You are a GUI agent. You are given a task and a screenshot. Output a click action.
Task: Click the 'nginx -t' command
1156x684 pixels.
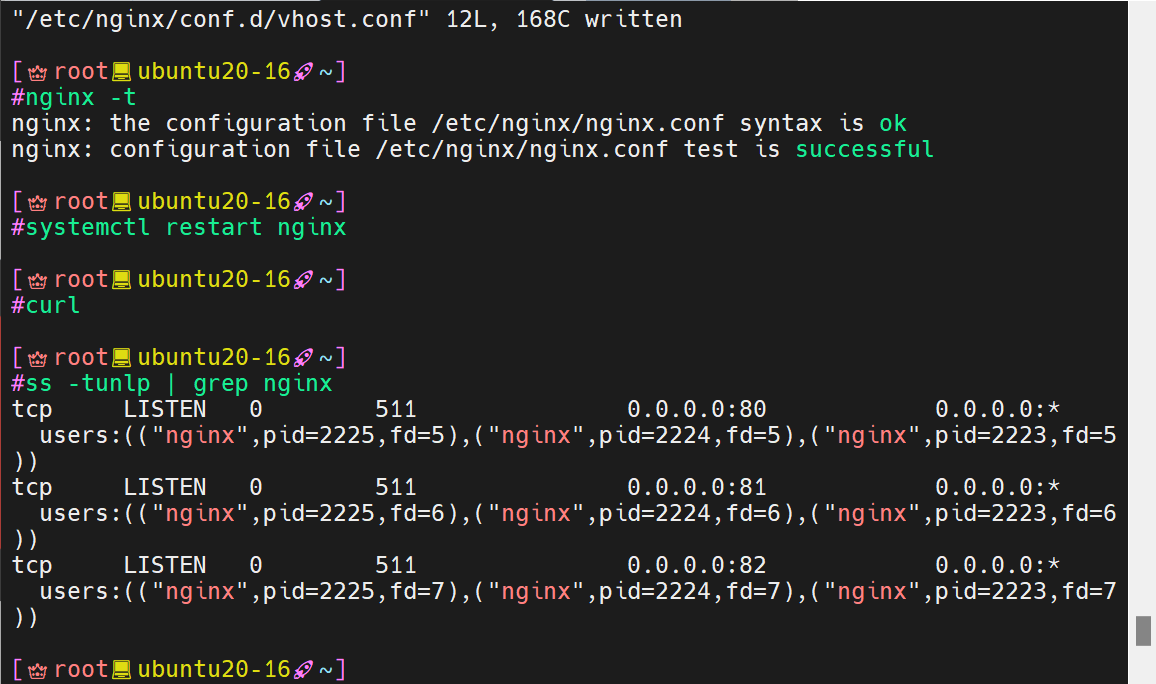[81, 97]
